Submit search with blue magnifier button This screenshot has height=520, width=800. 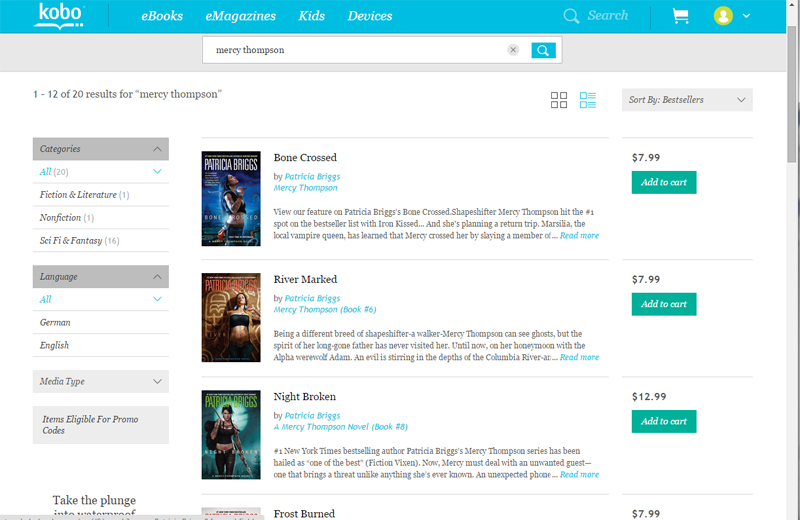pos(543,50)
